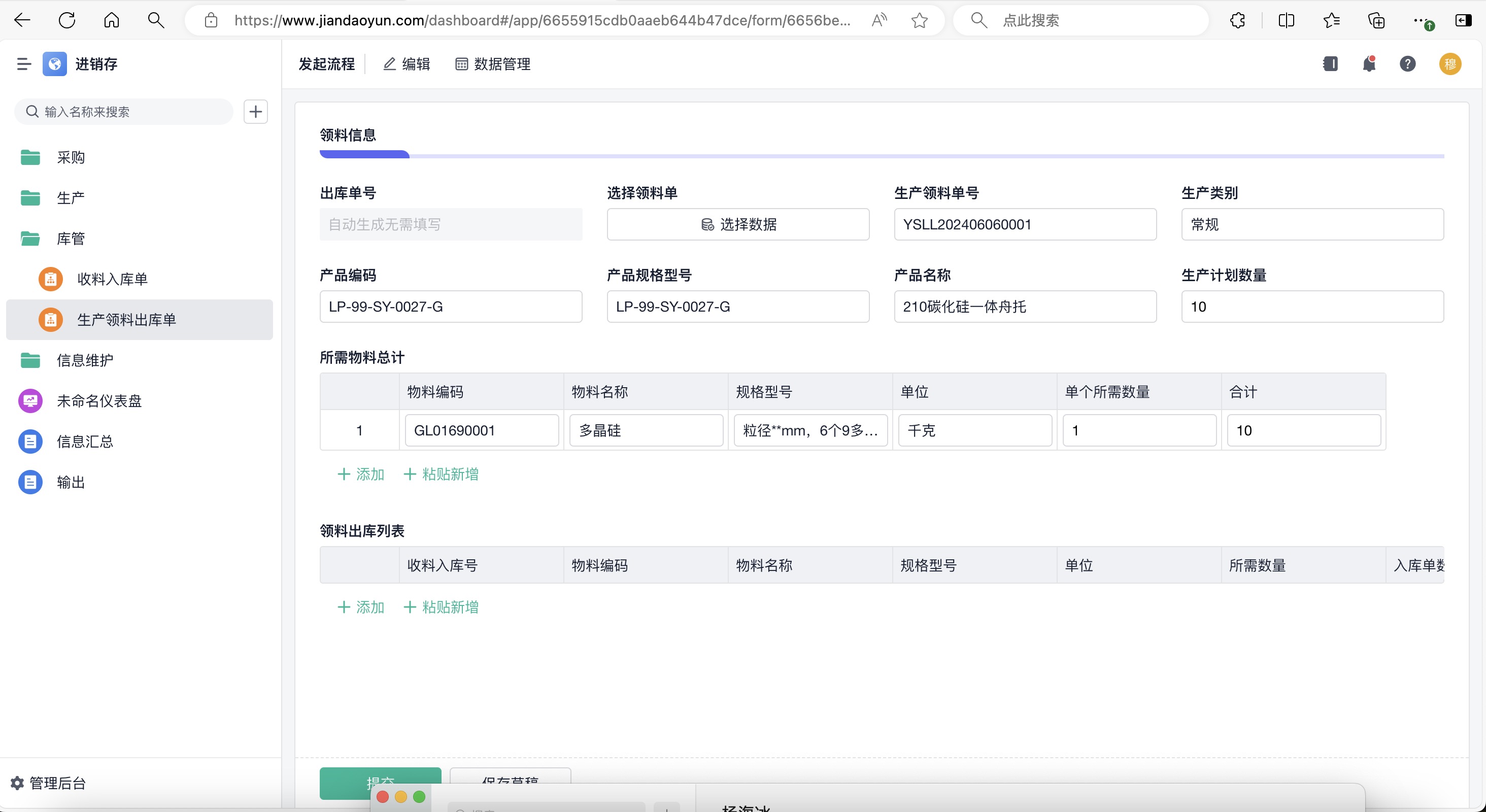Click the 生产类别 field showing 常规

tap(1312, 224)
